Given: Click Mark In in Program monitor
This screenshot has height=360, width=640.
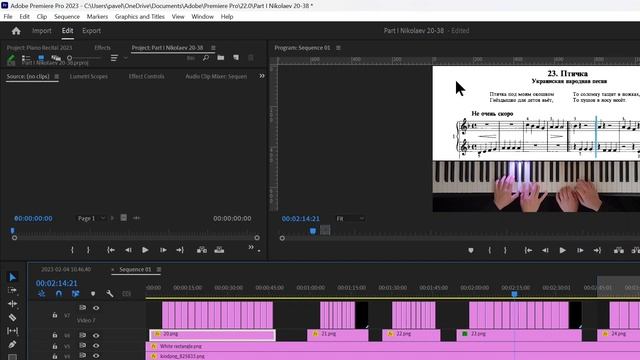Looking at the screenshot, I should point(489,250).
